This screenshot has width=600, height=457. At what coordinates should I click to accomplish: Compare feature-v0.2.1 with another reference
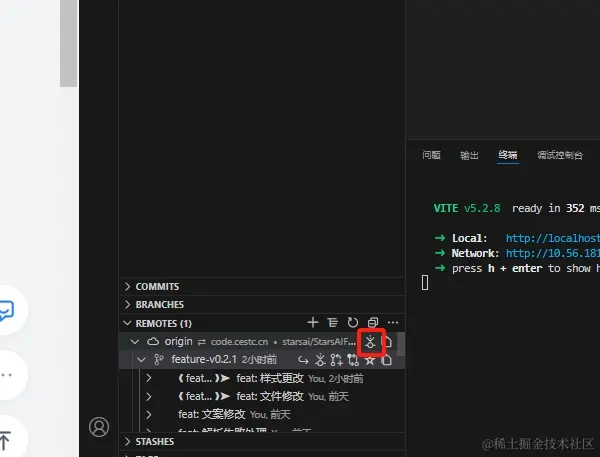point(353,360)
